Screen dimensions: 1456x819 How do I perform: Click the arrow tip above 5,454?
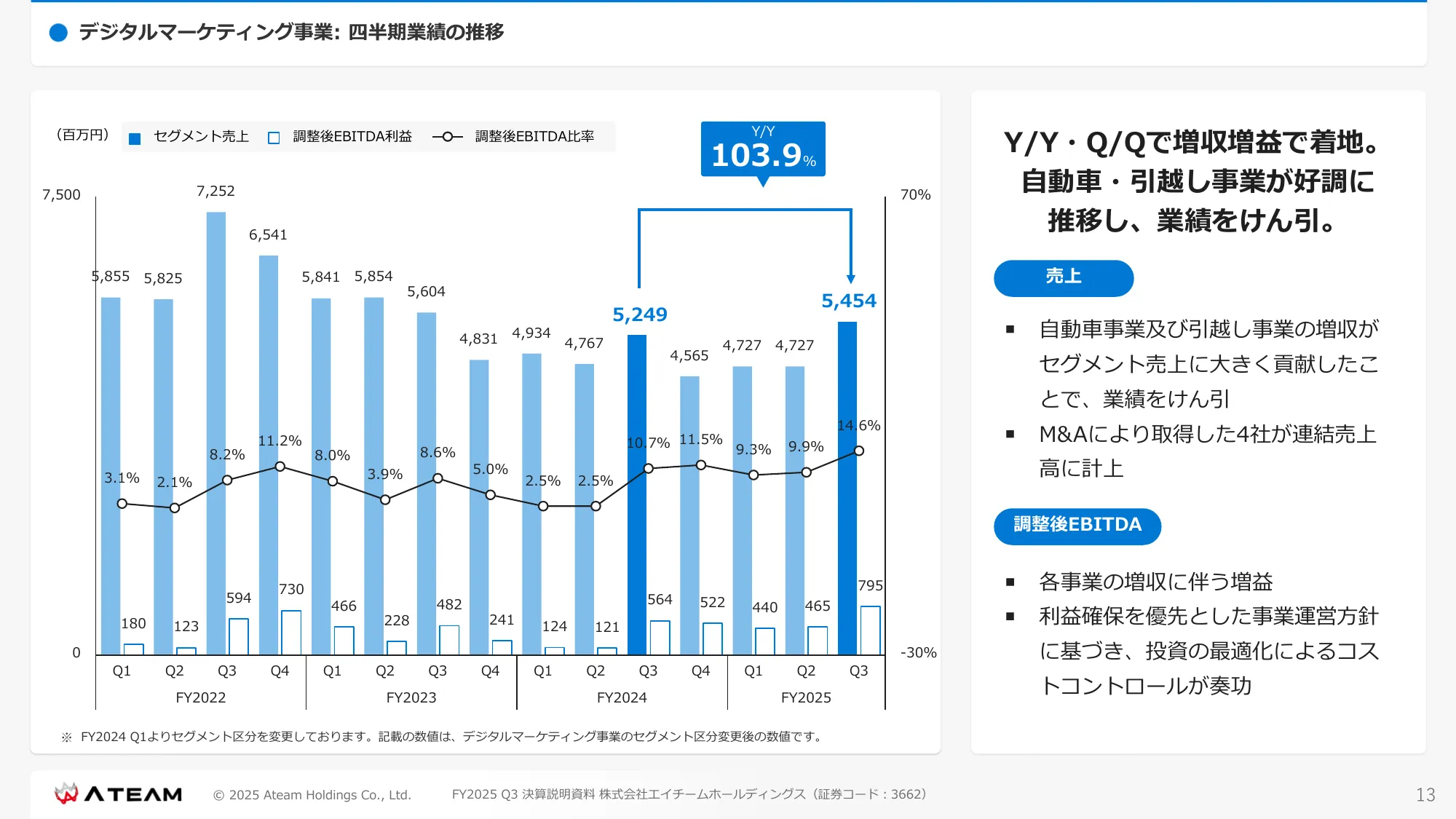click(x=851, y=280)
